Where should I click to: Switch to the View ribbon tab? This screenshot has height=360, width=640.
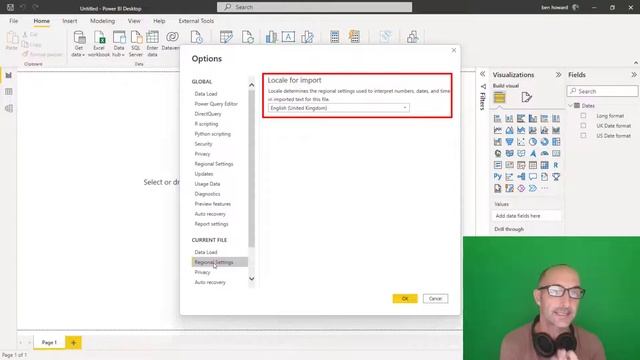(134, 21)
